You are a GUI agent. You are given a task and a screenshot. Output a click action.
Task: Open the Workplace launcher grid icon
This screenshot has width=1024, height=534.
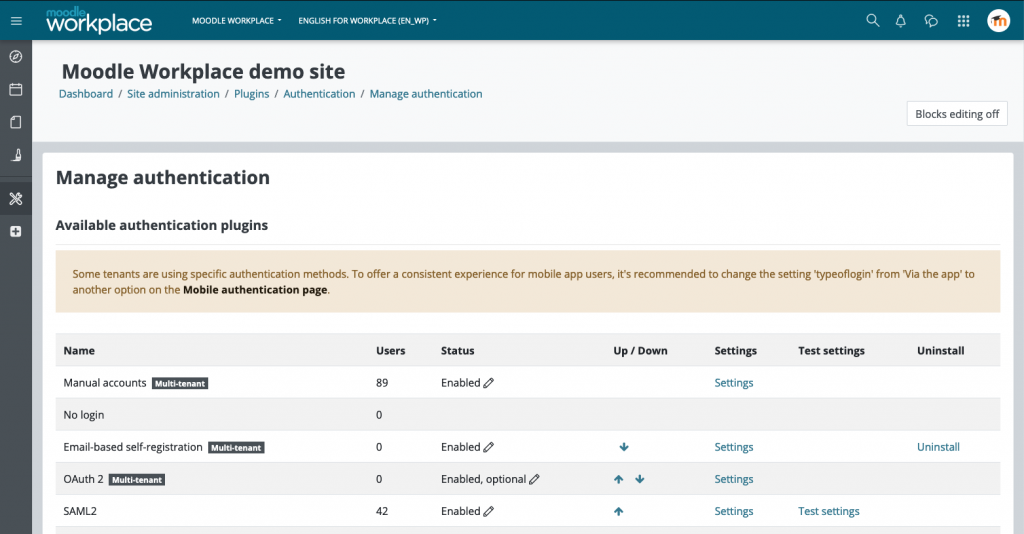963,21
